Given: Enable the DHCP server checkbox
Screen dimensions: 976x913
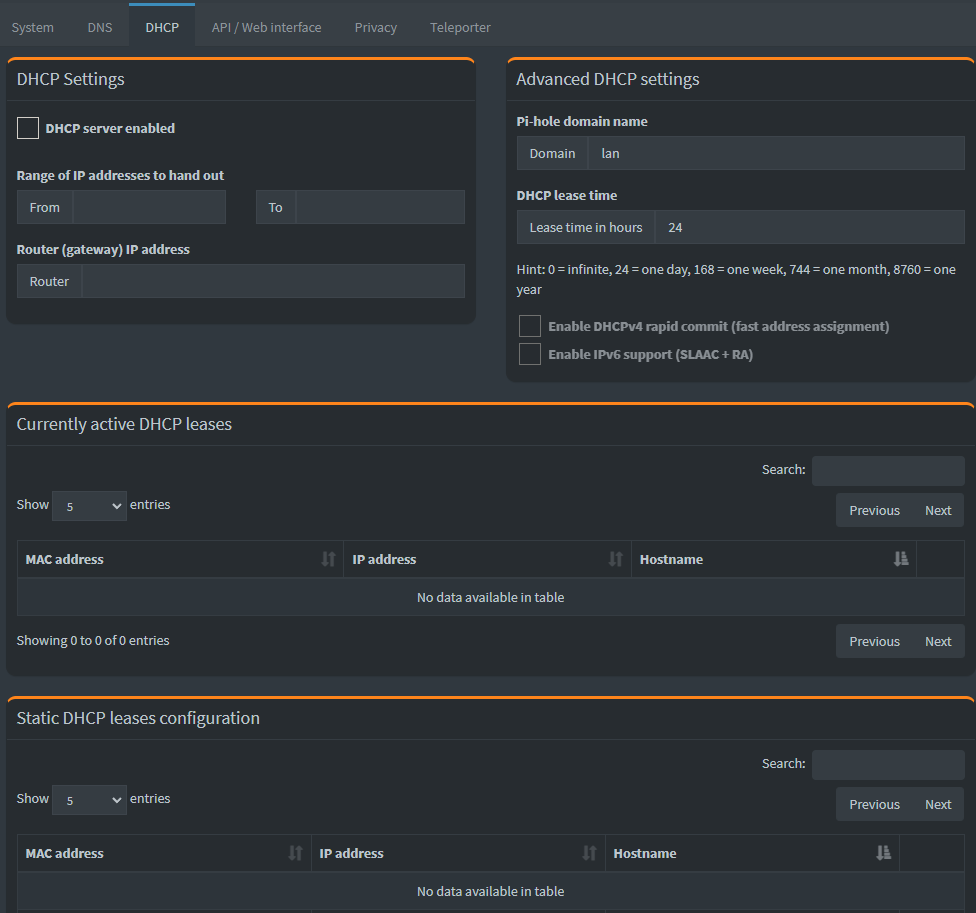Looking at the screenshot, I should [28, 128].
